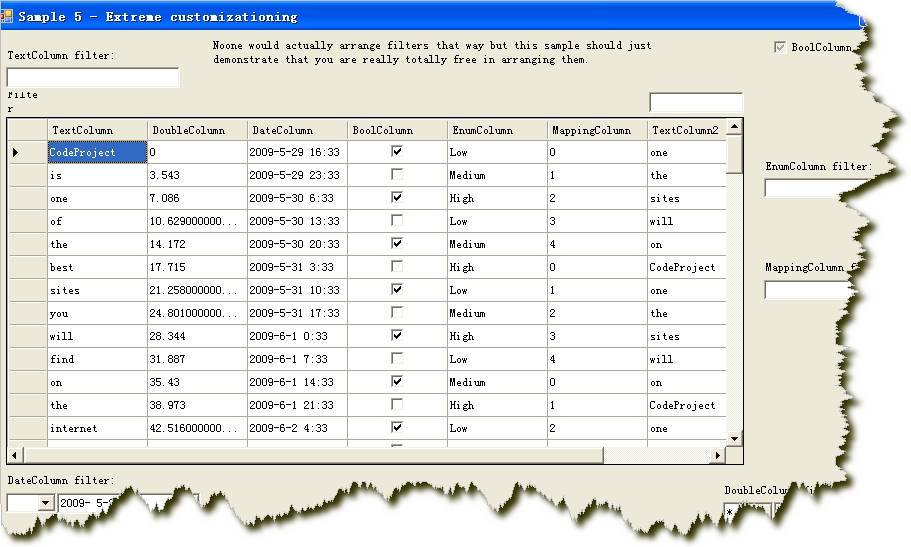Select the 38.973 DoubleColumn cell
This screenshot has width=911, height=547.
tap(197, 405)
